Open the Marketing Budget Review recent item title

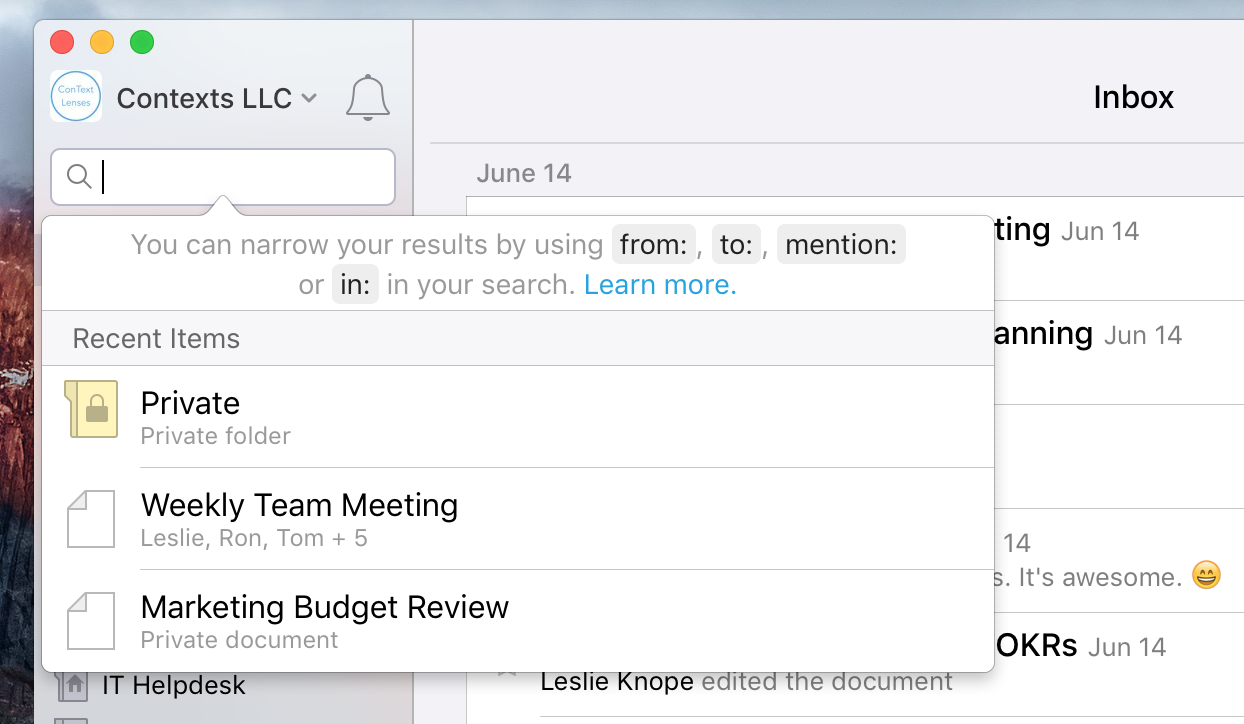[x=325, y=607]
